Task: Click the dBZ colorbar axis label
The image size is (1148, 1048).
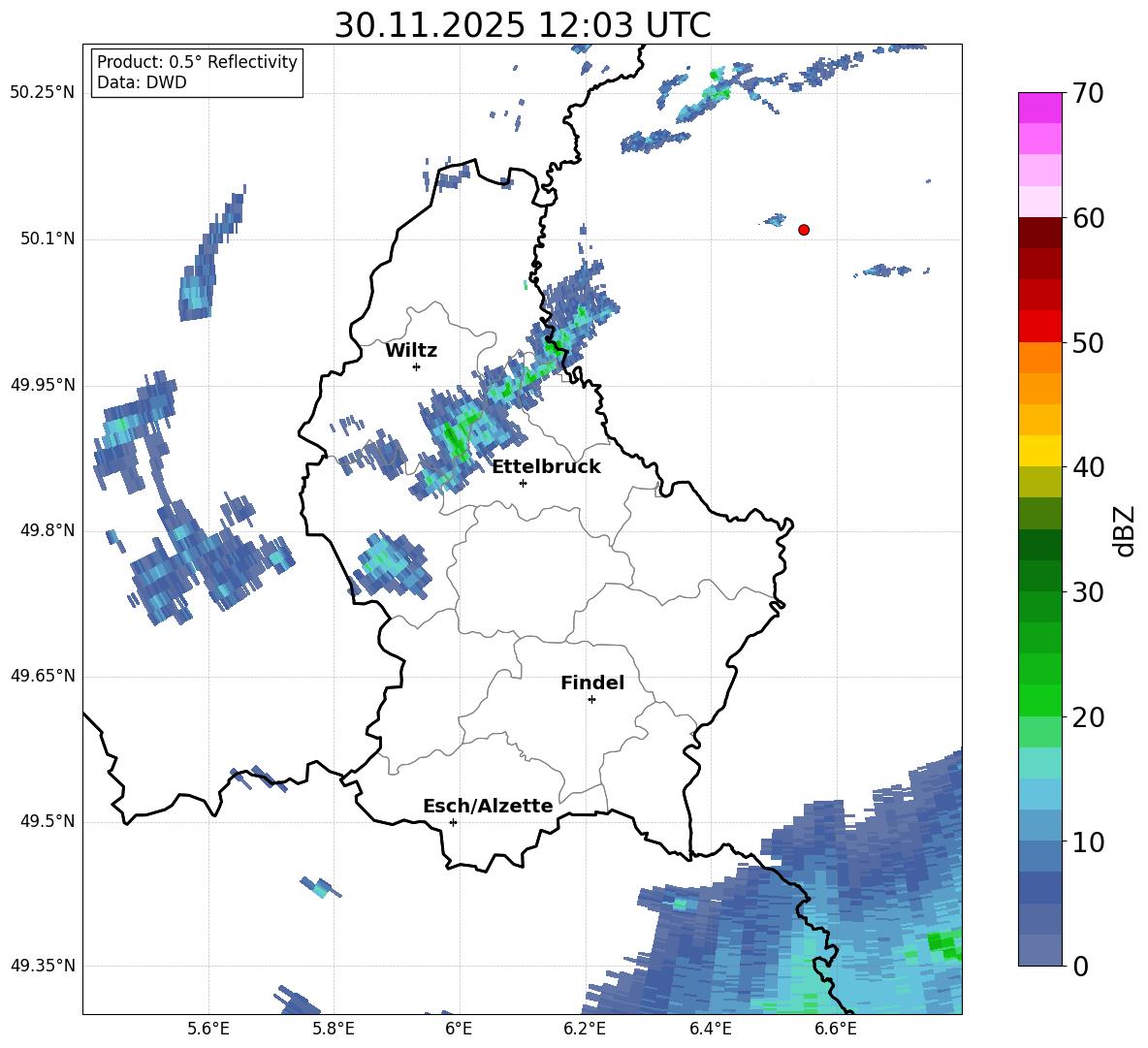Action: coord(1126,530)
